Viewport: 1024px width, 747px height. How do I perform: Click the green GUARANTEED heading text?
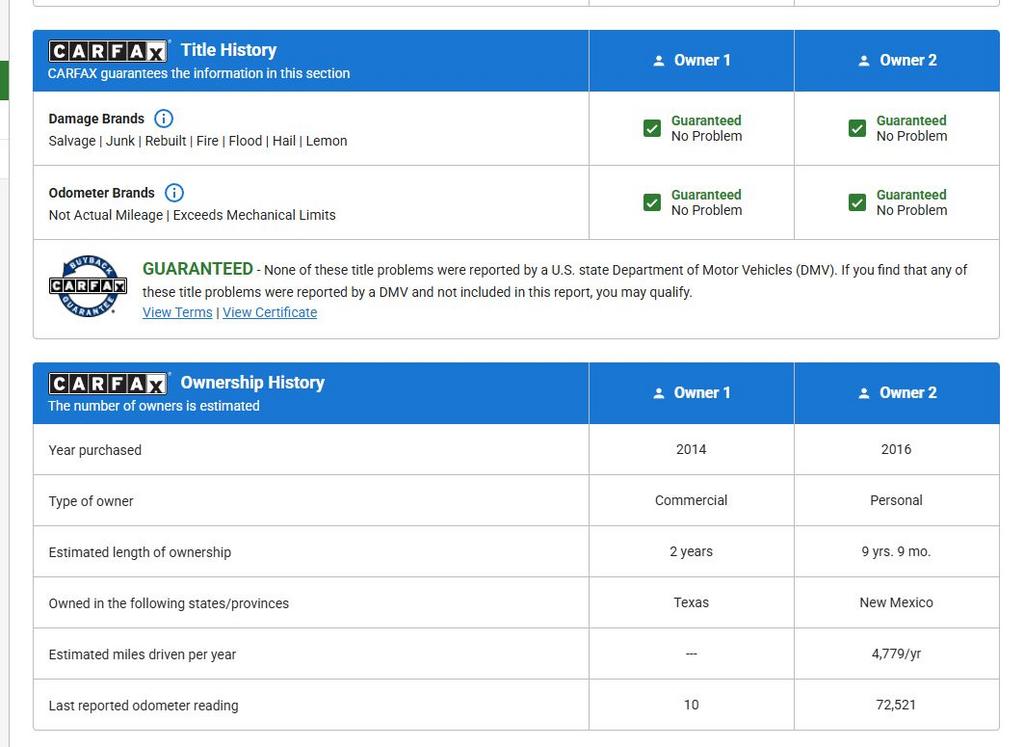pyautogui.click(x=198, y=269)
